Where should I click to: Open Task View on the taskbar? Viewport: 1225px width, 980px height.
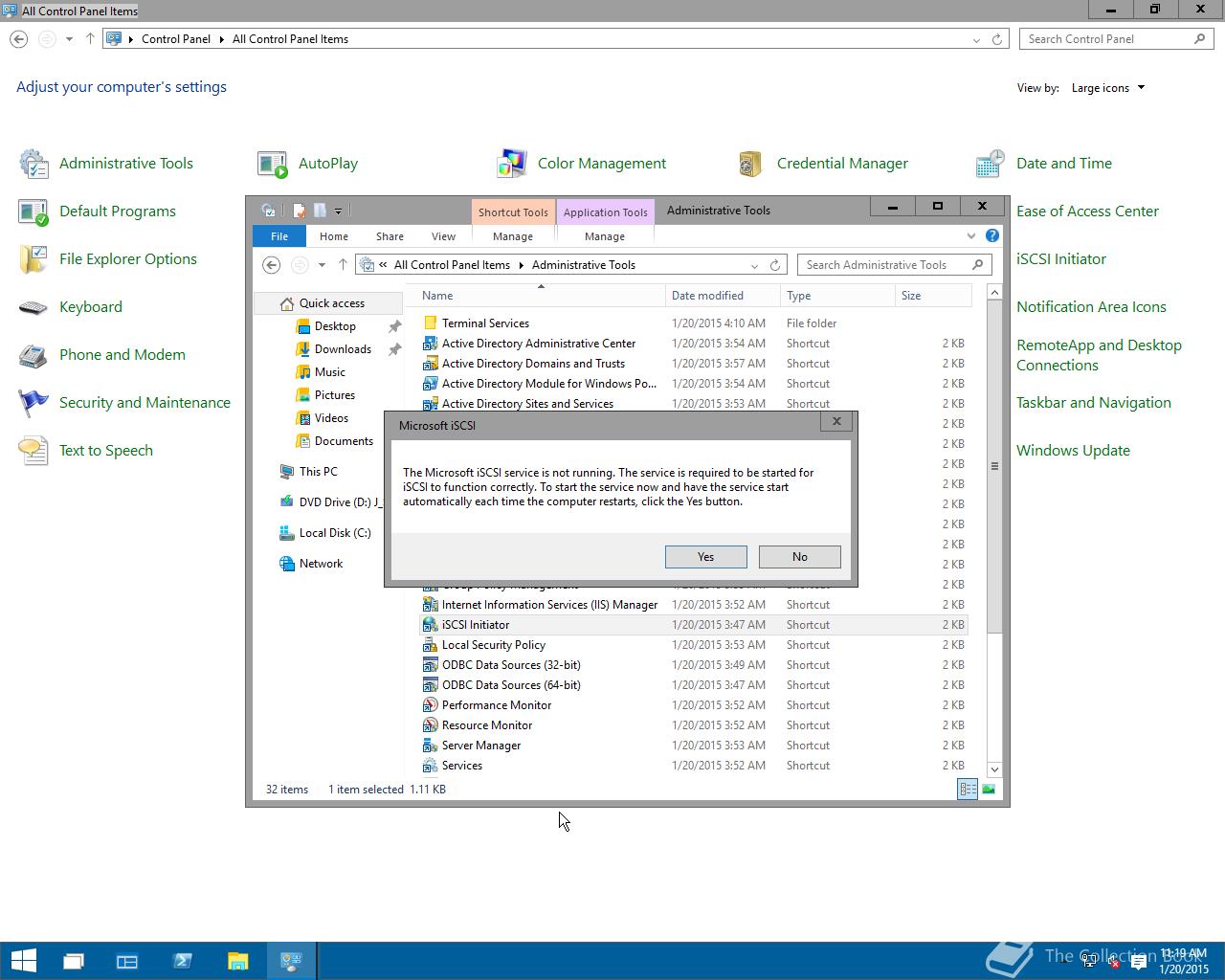pyautogui.click(x=74, y=961)
